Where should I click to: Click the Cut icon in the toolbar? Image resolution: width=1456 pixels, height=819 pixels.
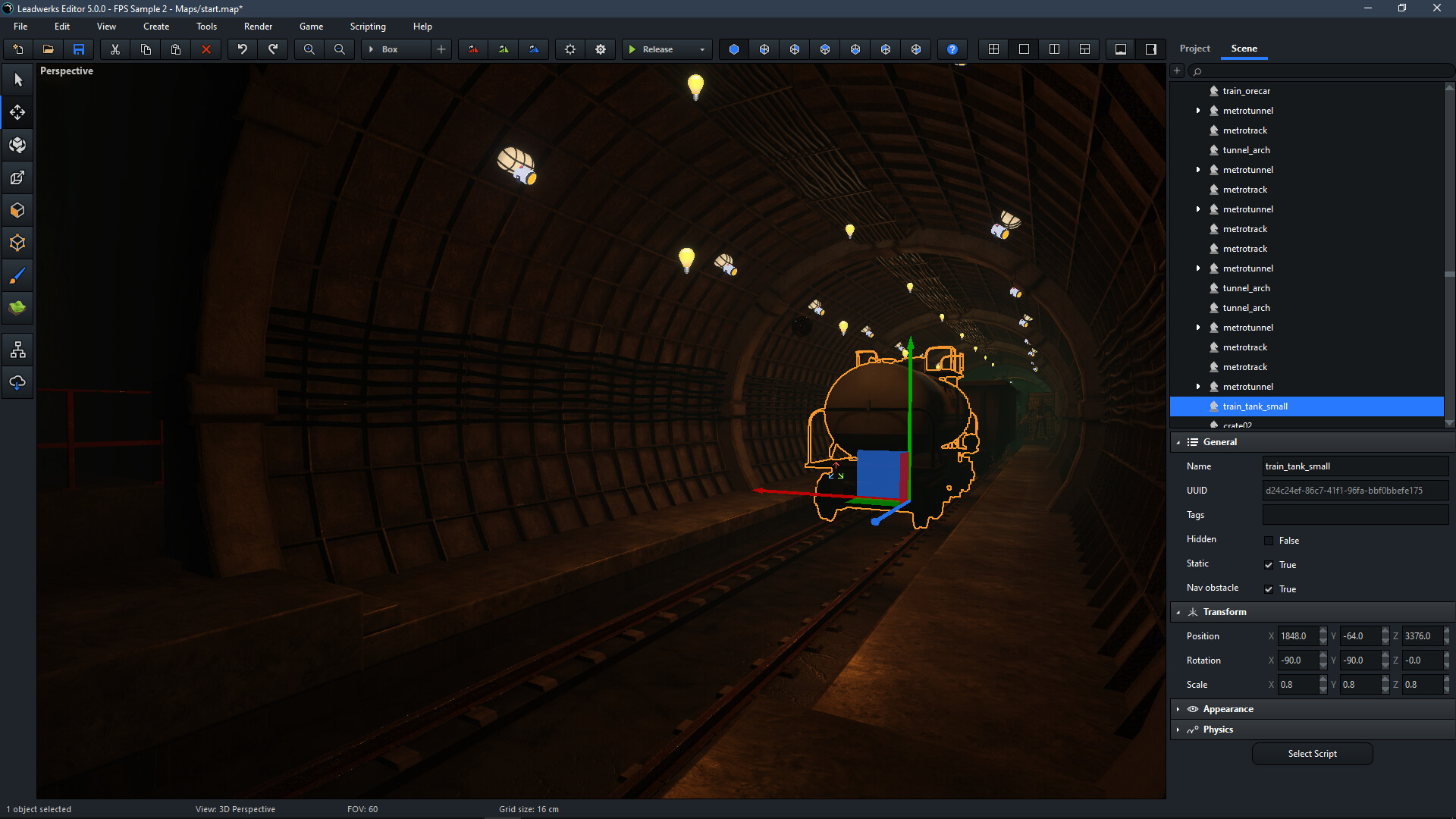tap(115, 49)
